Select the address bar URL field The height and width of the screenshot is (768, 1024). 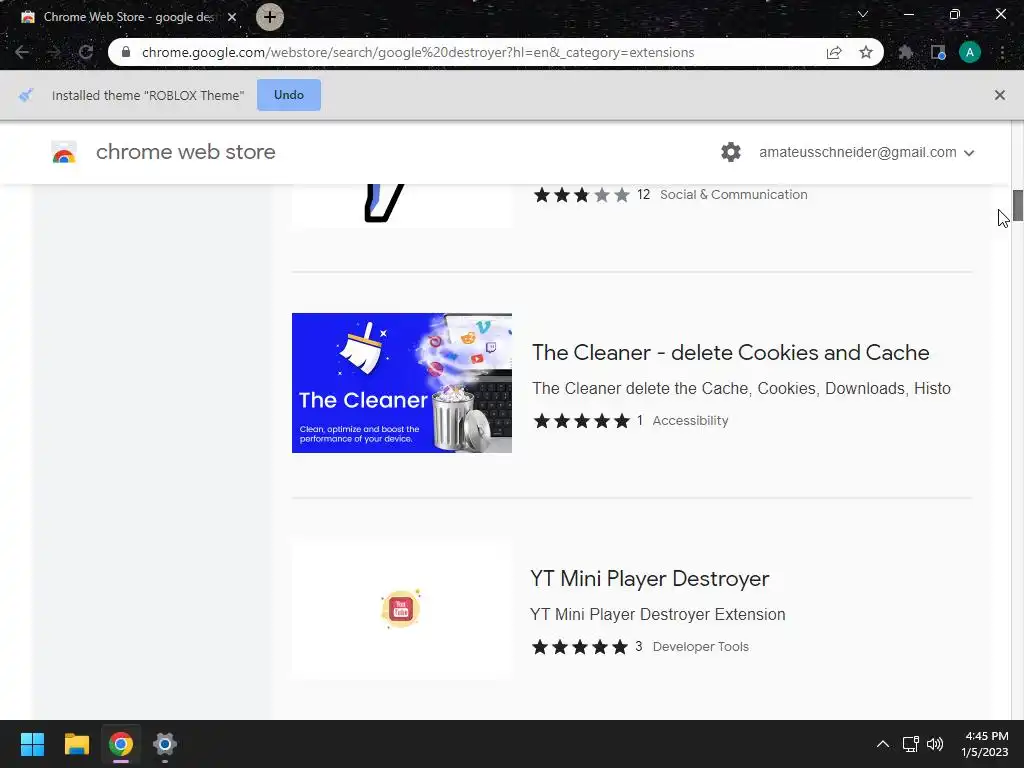[418, 52]
